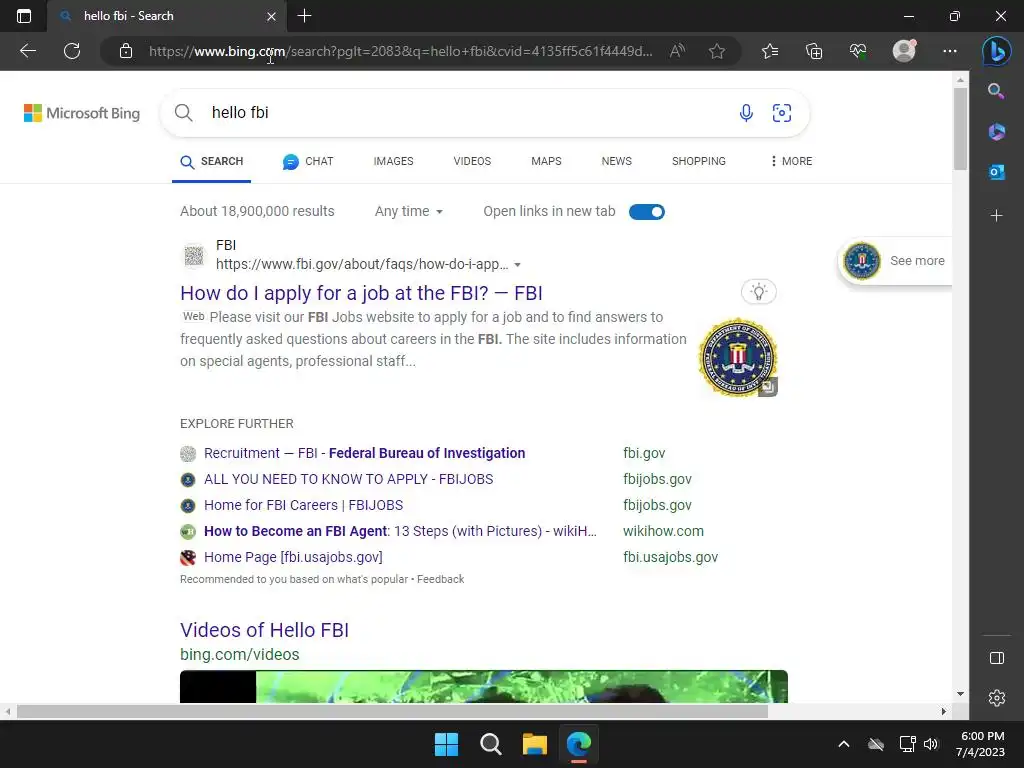The image size is (1024, 768).
Task: Switch to the SHOPPING tab
Action: (x=699, y=161)
